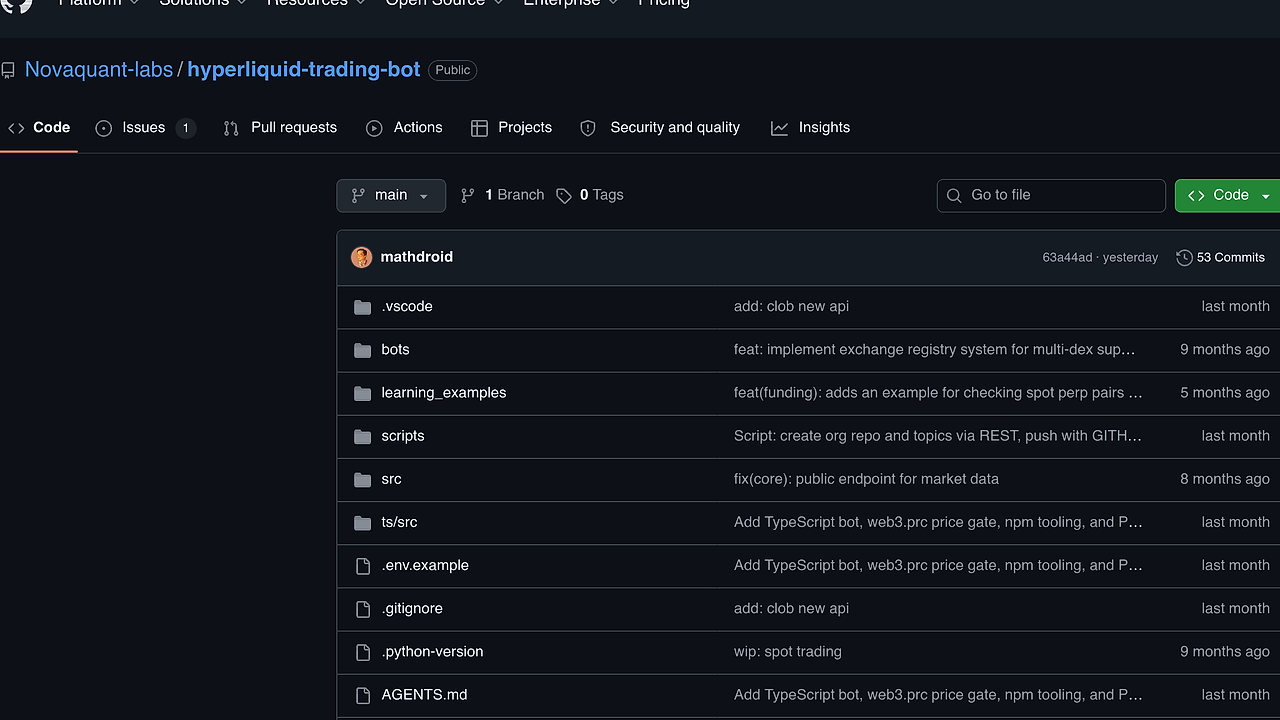Click the Public visibility badge
The image size is (1280, 720).
453,70
